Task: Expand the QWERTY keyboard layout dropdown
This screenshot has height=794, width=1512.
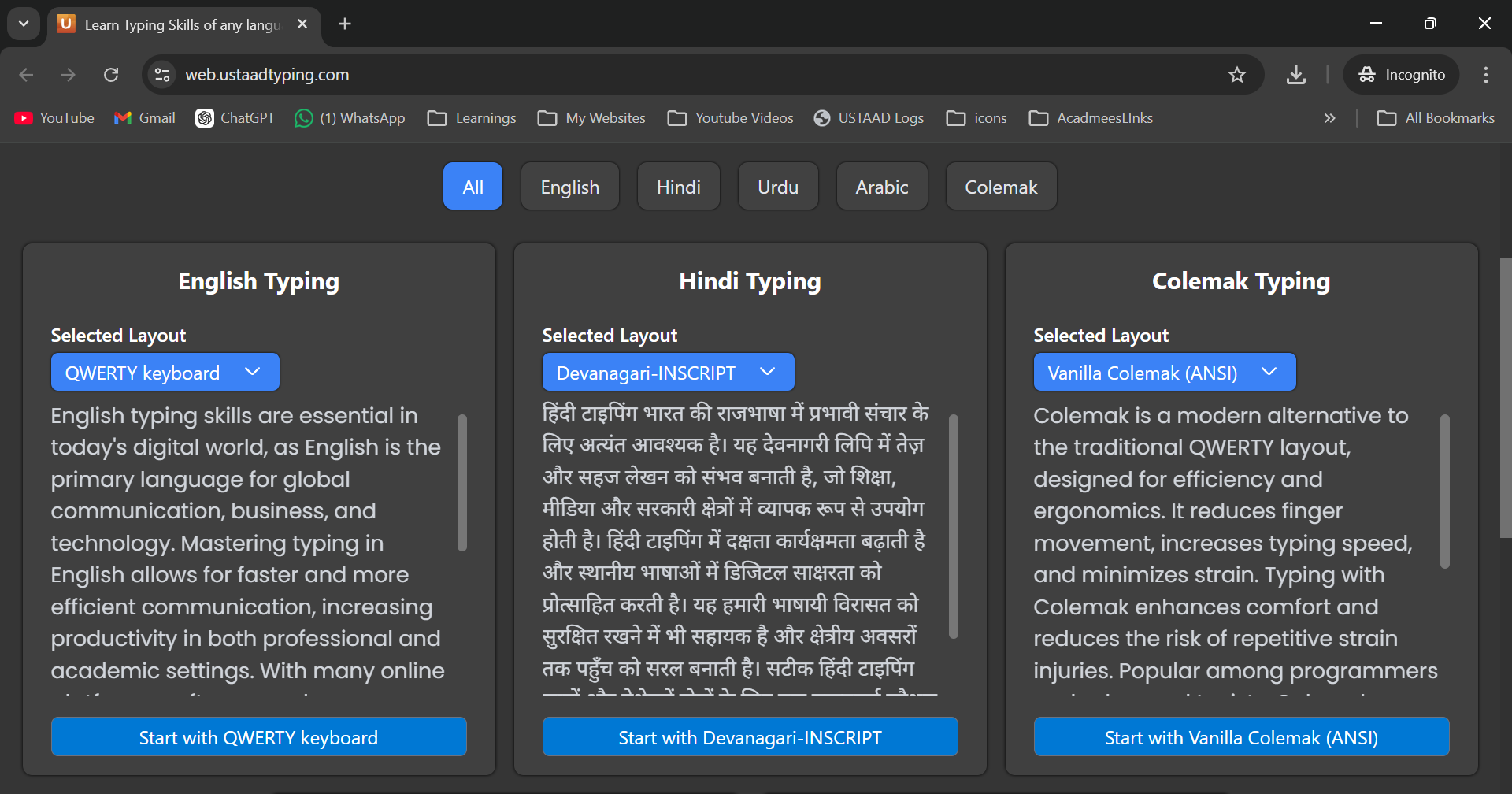Action: coord(165,373)
